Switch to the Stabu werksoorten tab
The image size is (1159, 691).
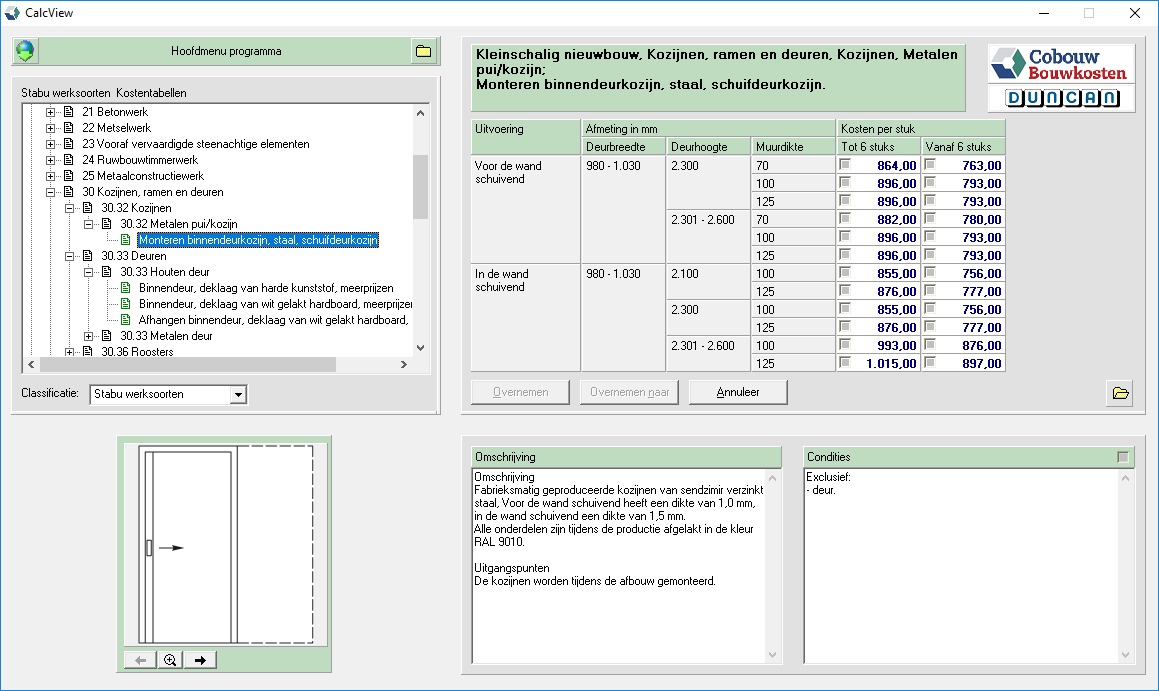[66, 93]
